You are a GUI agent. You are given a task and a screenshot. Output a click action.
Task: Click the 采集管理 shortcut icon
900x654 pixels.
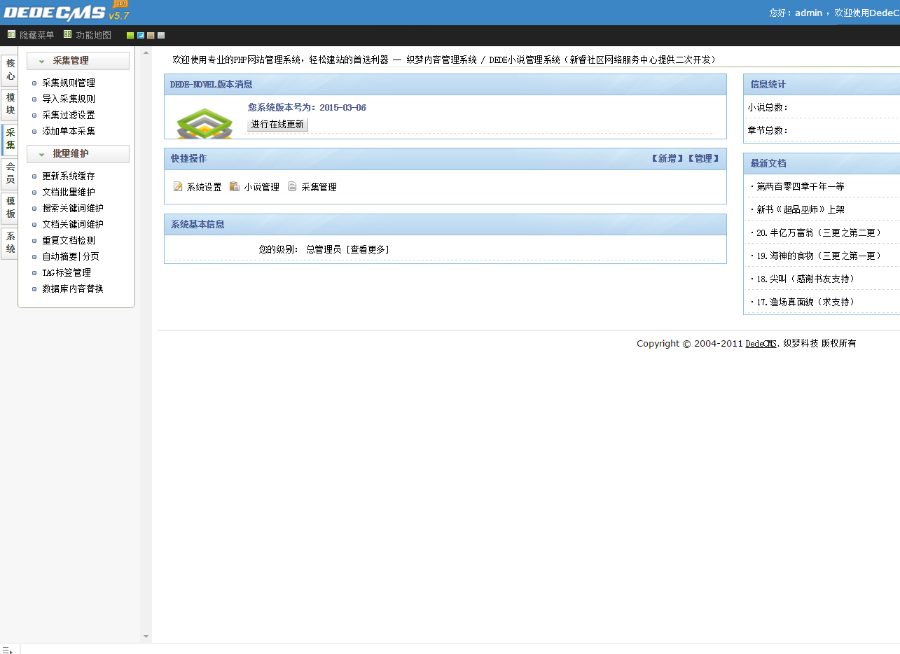(292, 186)
